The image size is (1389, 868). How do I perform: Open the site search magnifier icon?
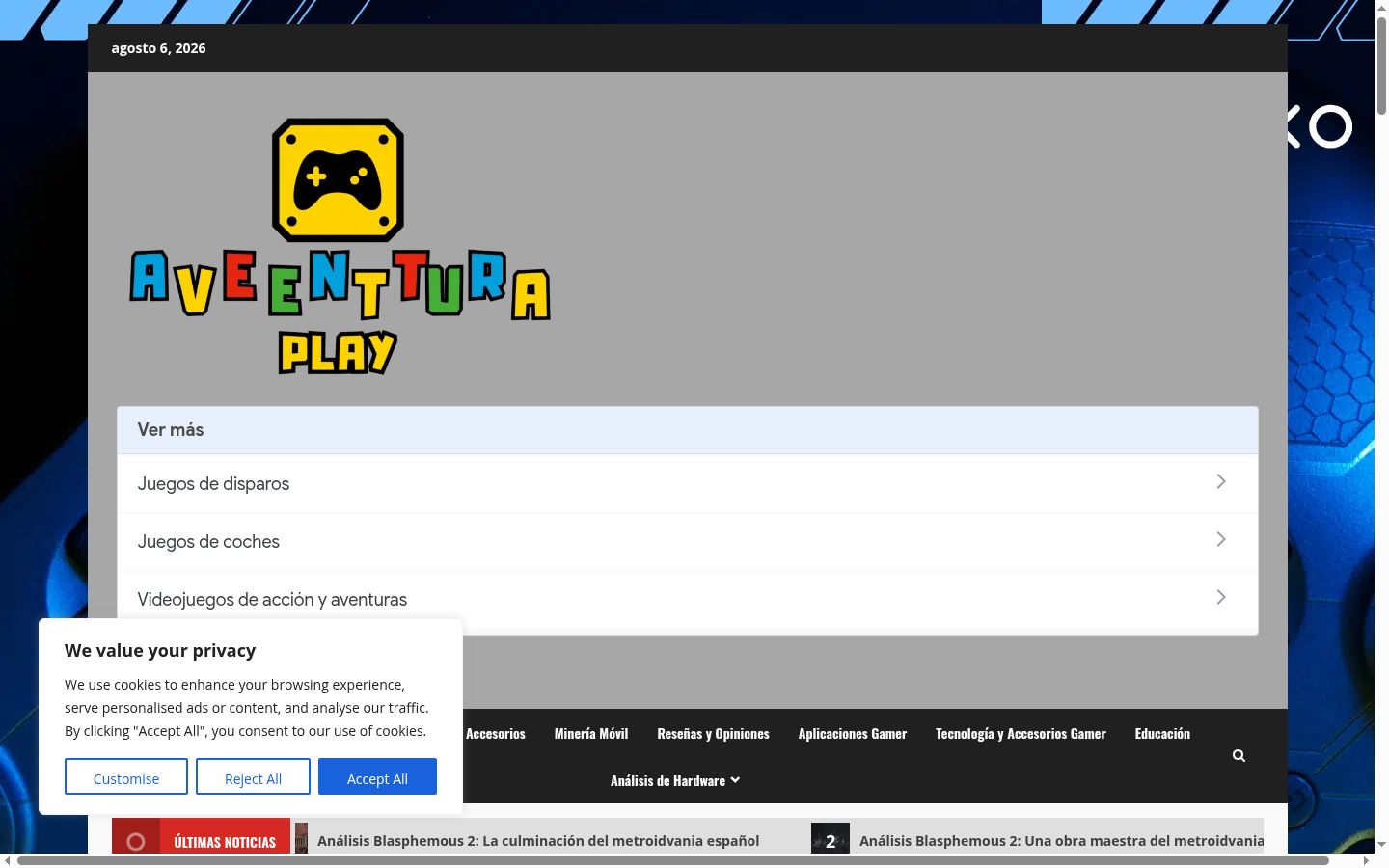click(x=1239, y=756)
